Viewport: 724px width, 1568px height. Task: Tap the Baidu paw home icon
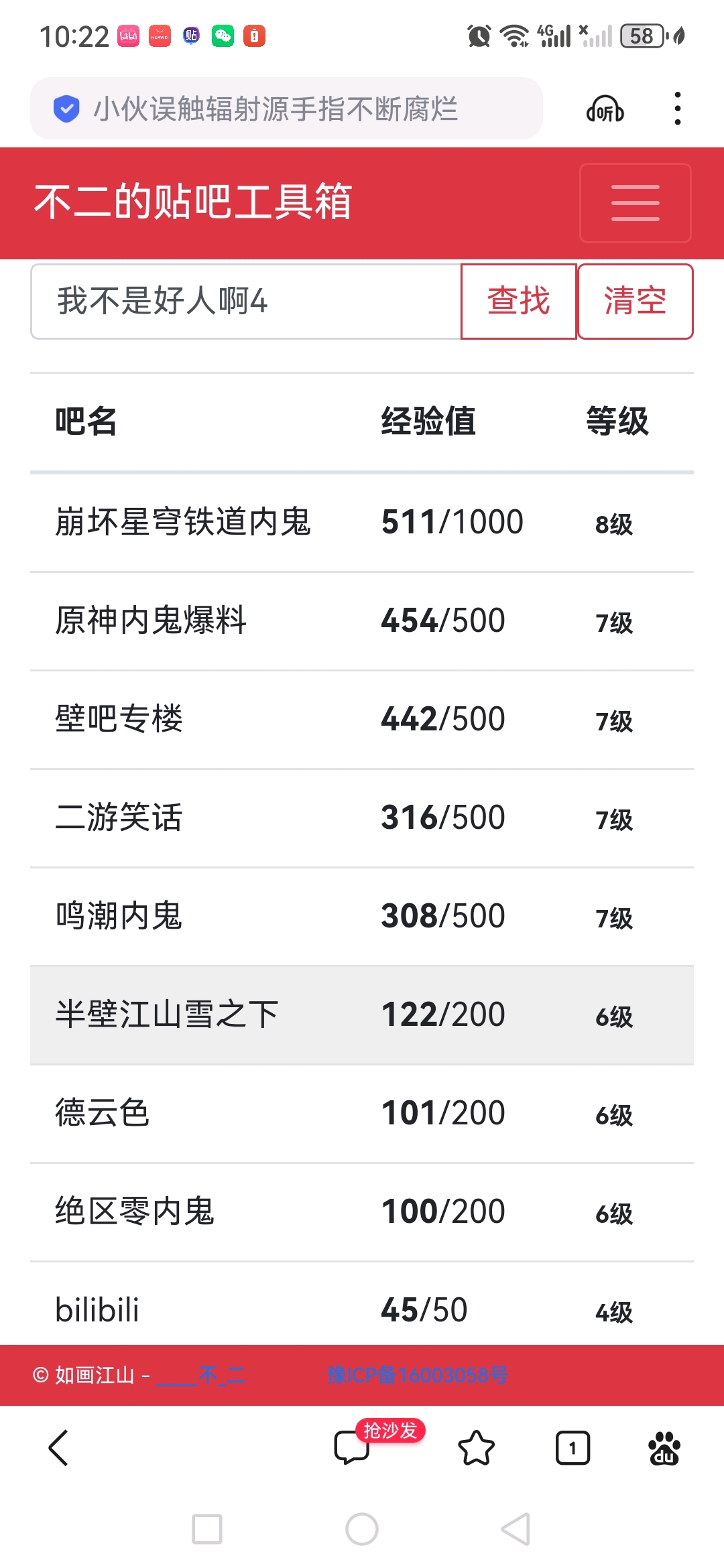click(664, 1448)
